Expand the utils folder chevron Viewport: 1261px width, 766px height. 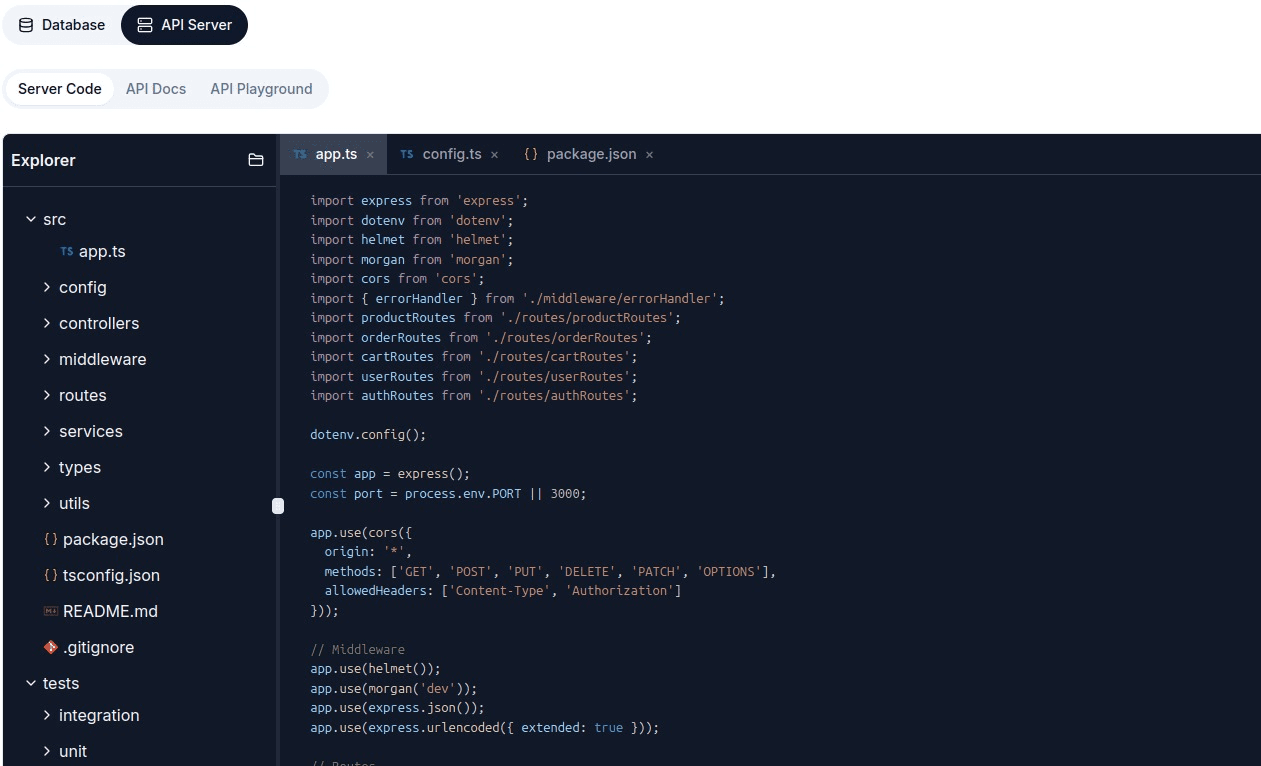pos(47,503)
